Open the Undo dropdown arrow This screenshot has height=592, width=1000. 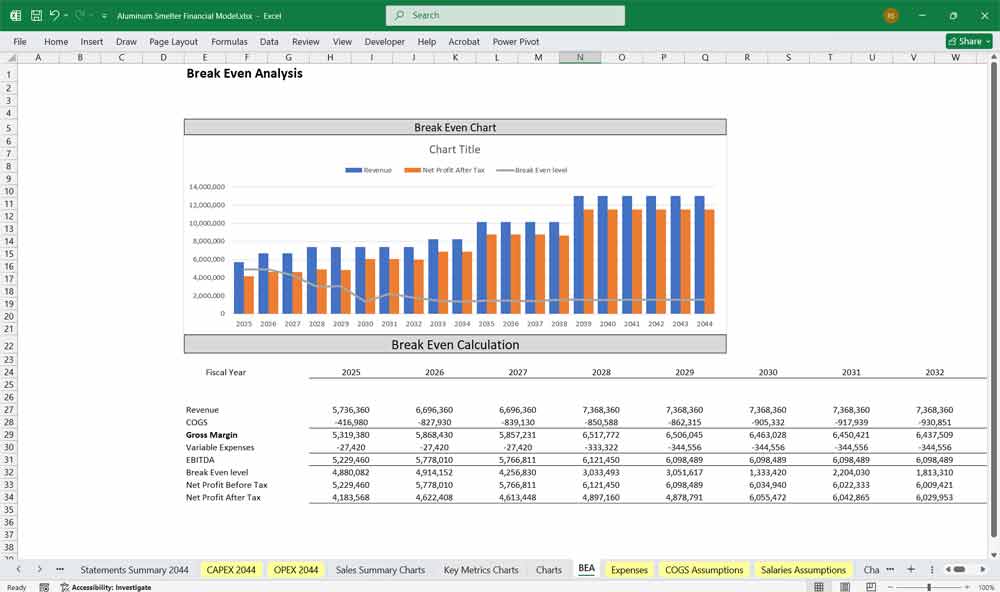(x=64, y=15)
